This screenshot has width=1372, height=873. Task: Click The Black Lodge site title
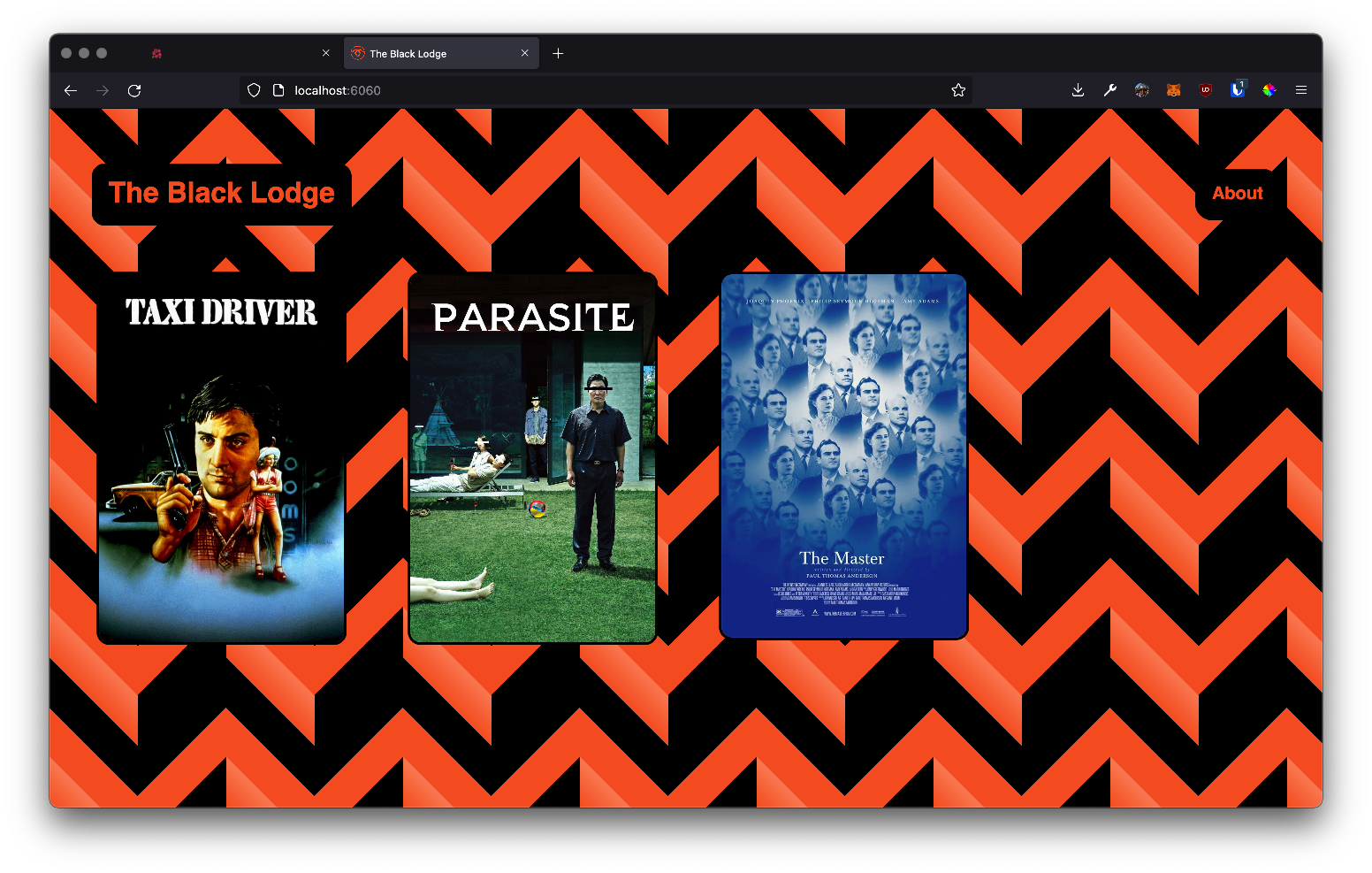(x=222, y=193)
